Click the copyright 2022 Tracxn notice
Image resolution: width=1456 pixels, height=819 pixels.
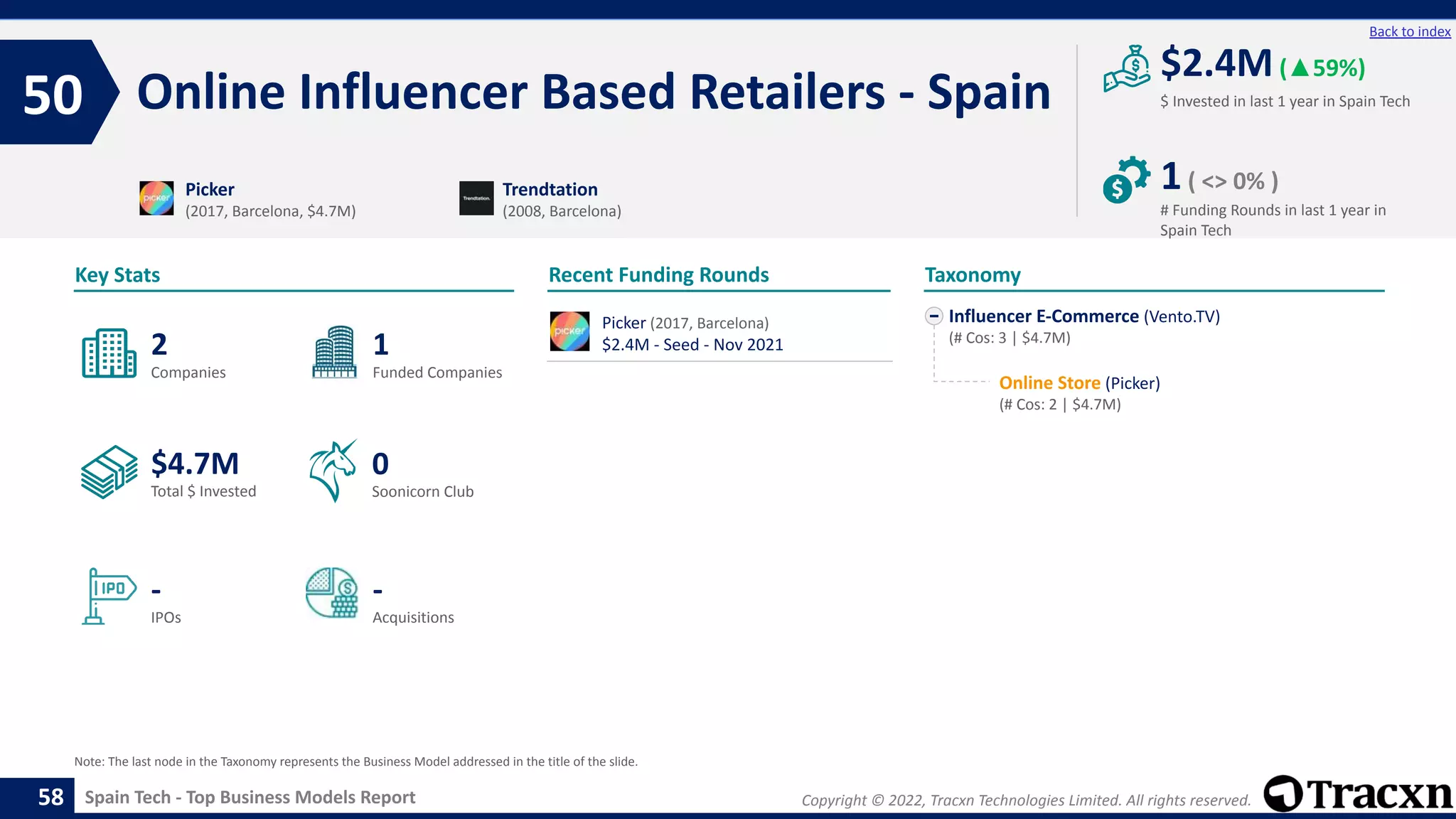coord(1026,801)
